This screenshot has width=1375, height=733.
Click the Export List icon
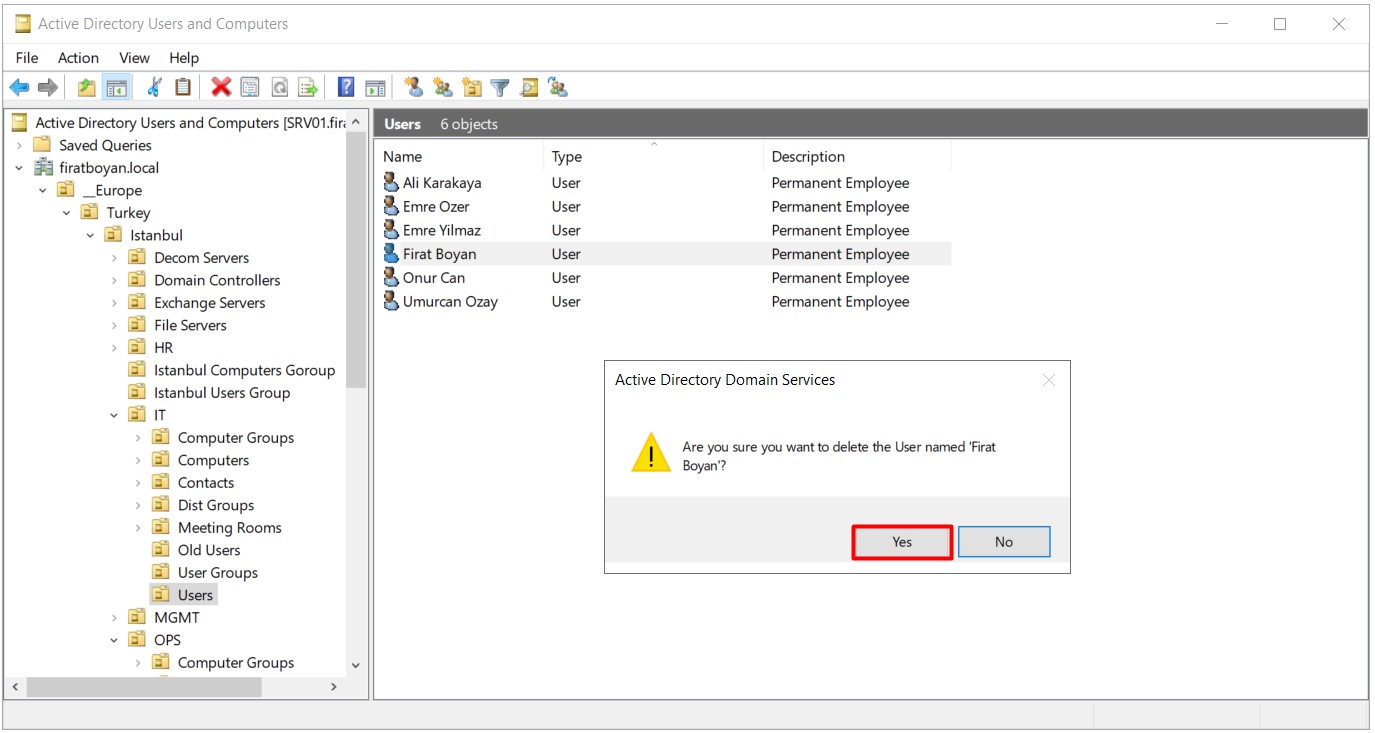coord(308,88)
